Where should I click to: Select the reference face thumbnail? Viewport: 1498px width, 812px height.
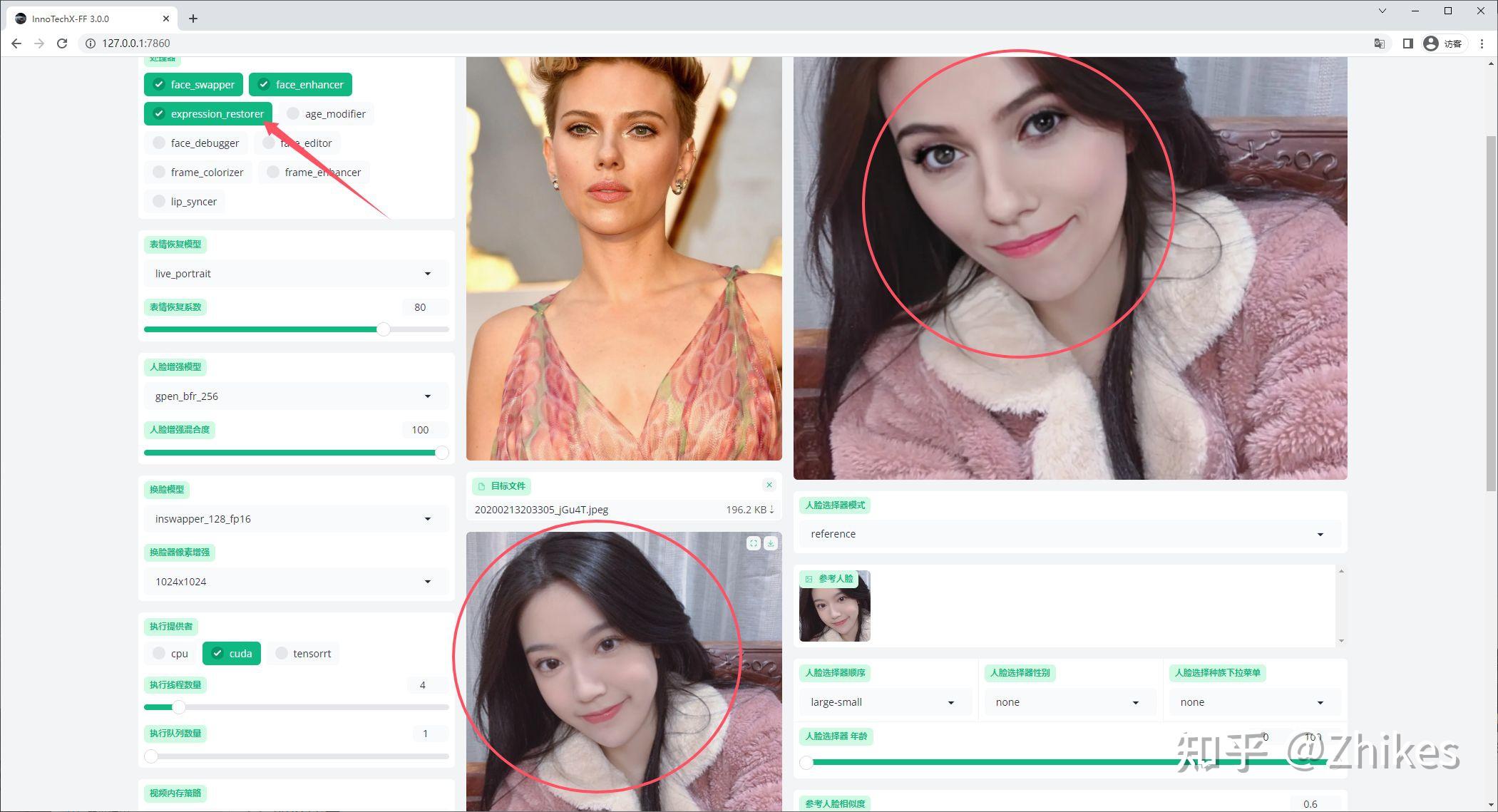pyautogui.click(x=835, y=606)
